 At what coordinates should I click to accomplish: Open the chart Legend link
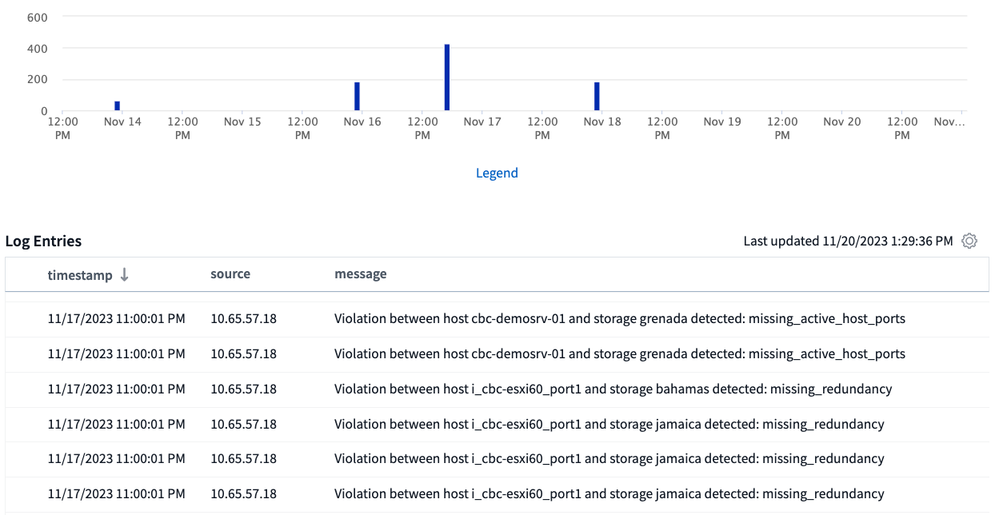497,173
